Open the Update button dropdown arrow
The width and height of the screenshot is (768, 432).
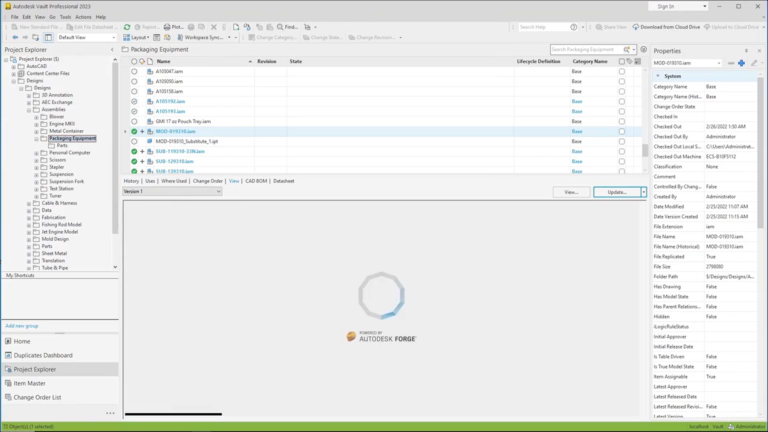644,192
